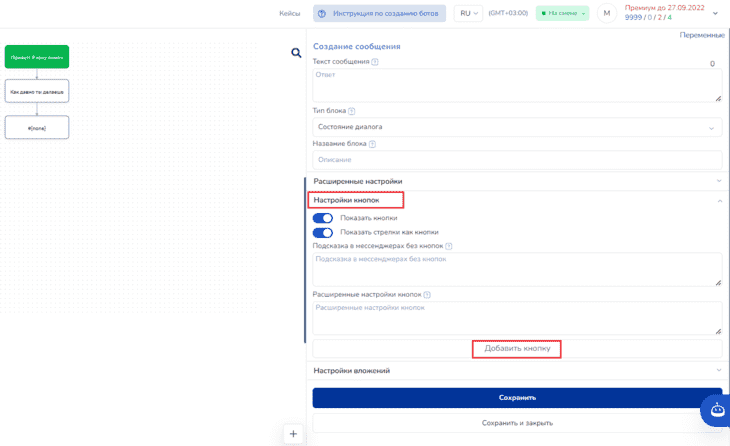Click help icon next to Текст сообщения
730x446 pixels.
(x=375, y=62)
